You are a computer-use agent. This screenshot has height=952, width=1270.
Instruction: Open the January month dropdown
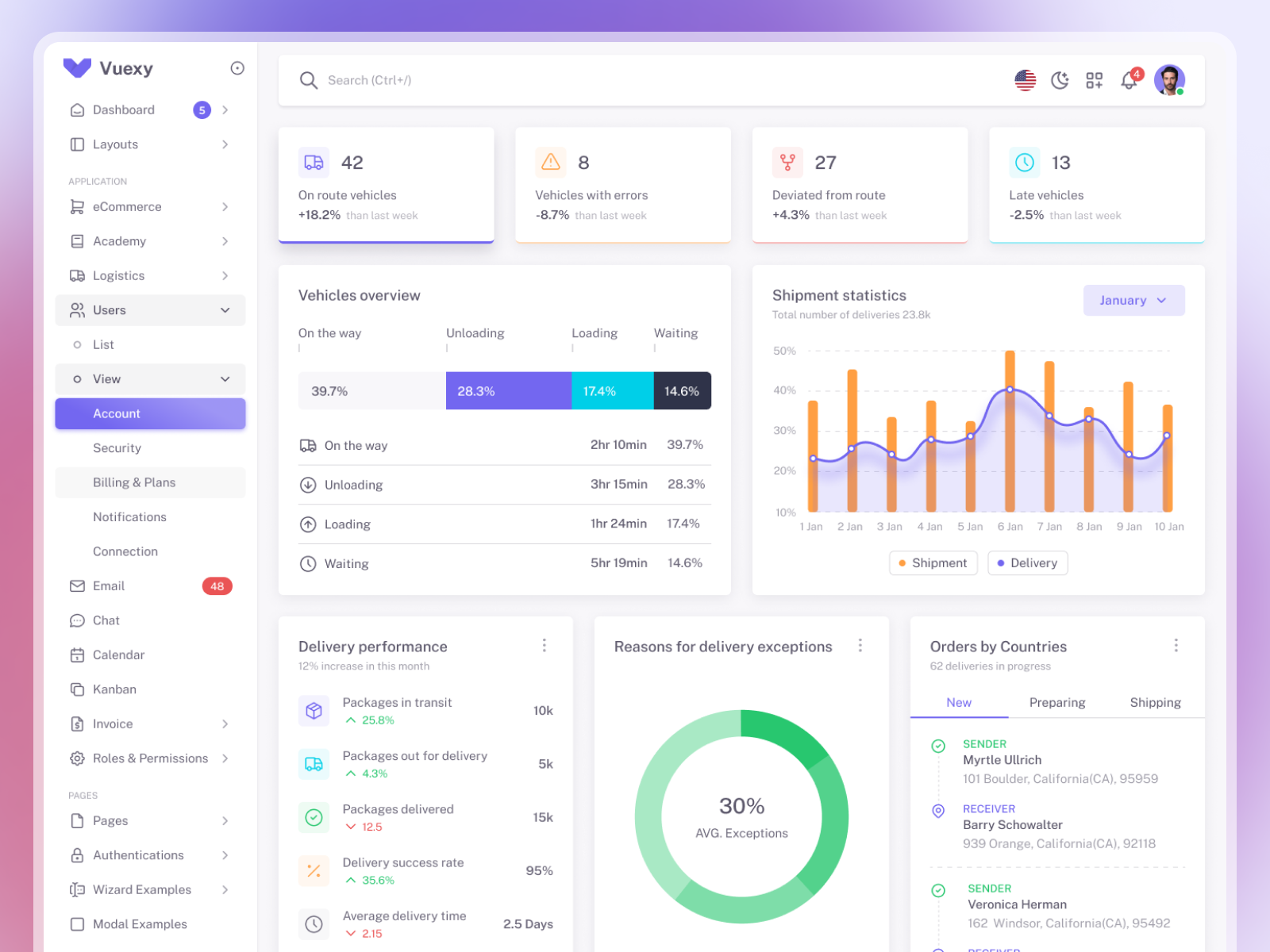[1133, 300]
